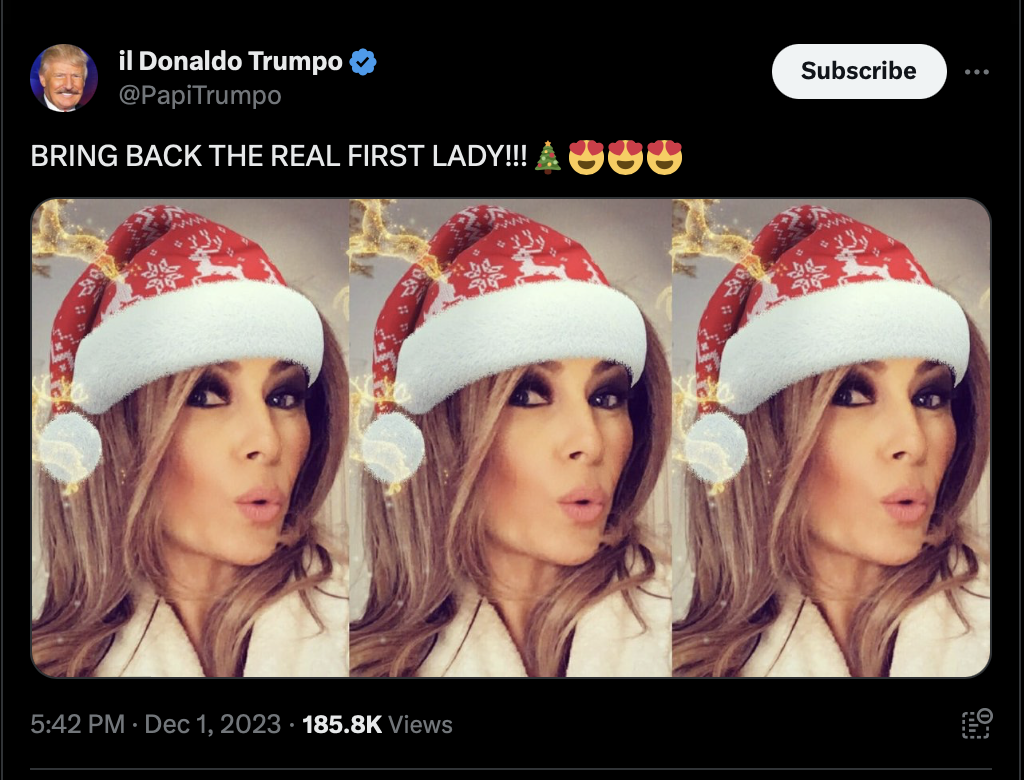Visit the @PapiTrumpo handle link

pos(200,95)
